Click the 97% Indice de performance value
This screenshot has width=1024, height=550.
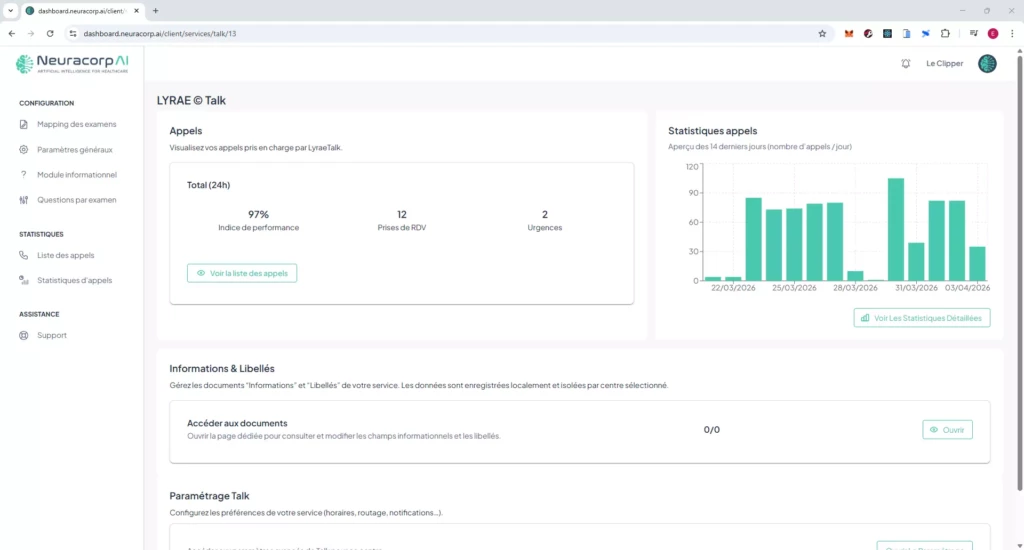(258, 214)
